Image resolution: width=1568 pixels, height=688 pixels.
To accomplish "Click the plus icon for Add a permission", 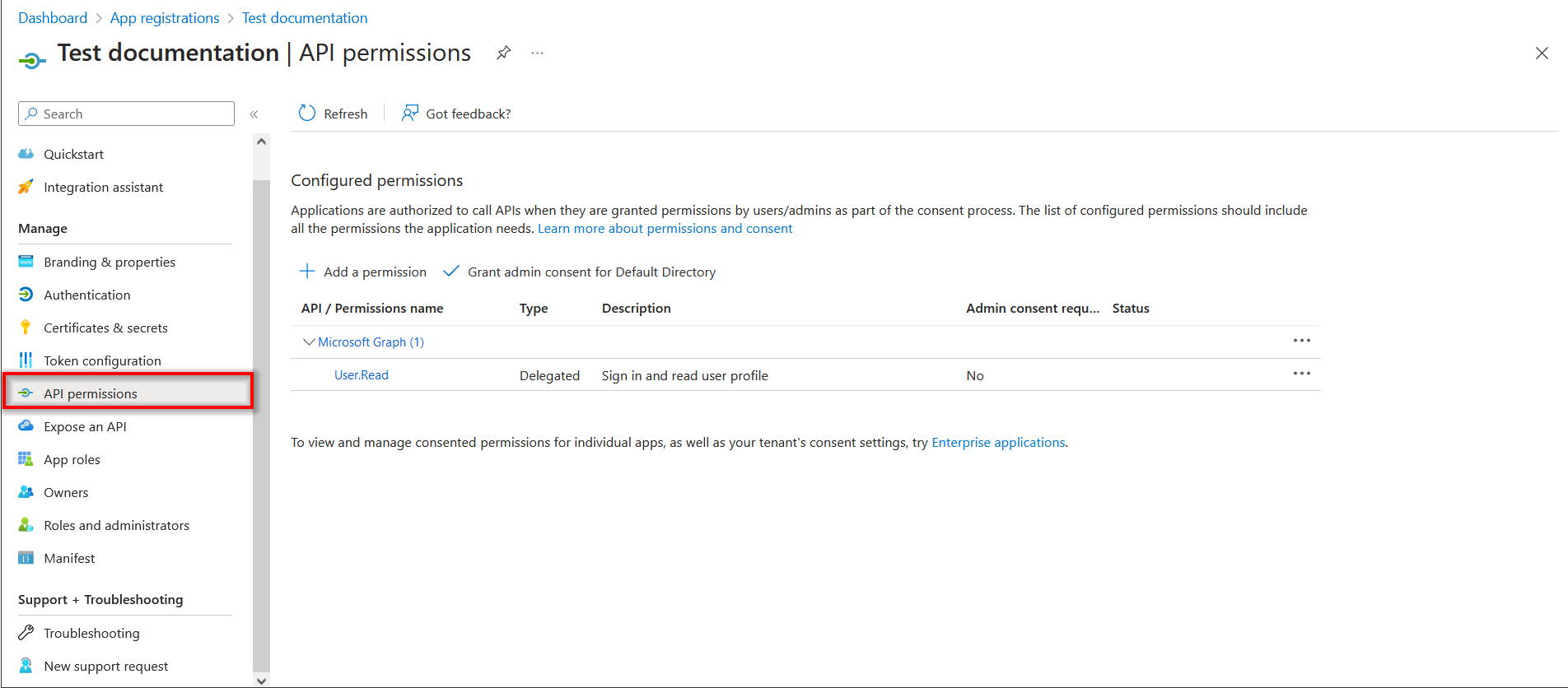I will pos(307,272).
